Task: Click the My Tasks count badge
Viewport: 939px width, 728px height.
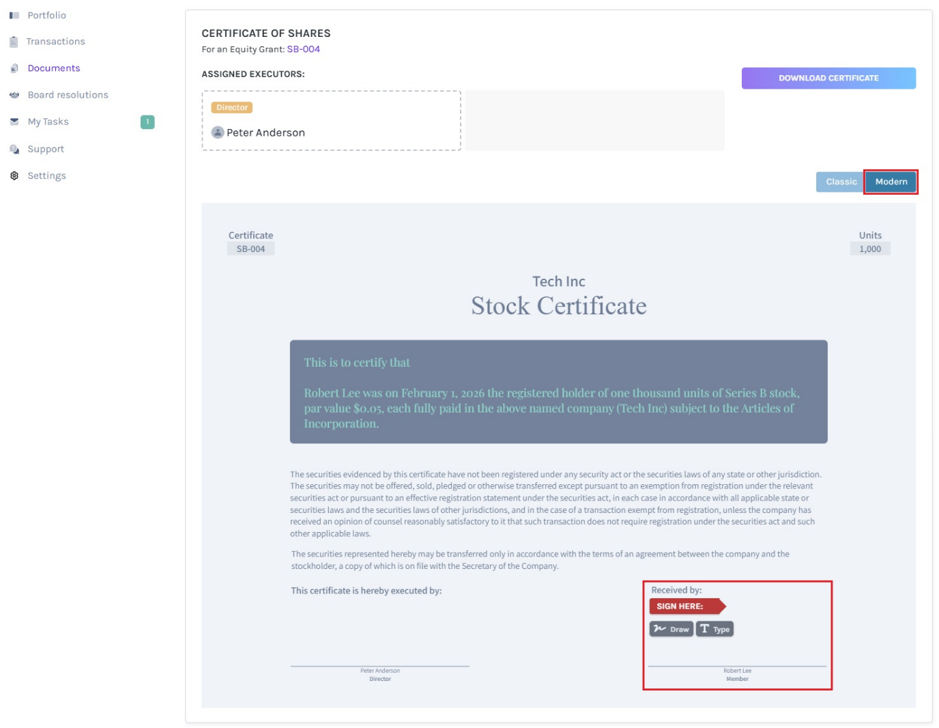Action: click(x=147, y=122)
